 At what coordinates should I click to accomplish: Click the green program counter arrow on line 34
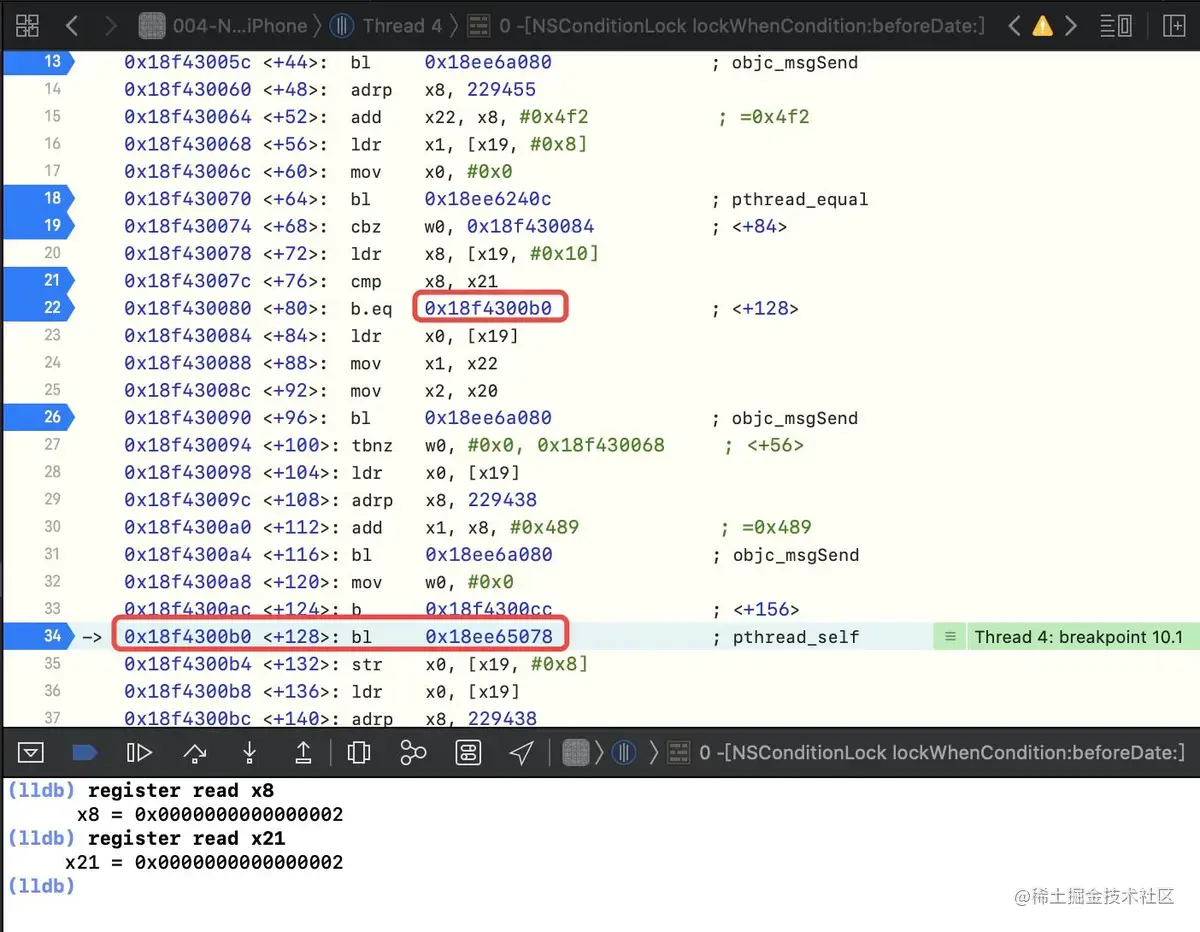coord(92,636)
